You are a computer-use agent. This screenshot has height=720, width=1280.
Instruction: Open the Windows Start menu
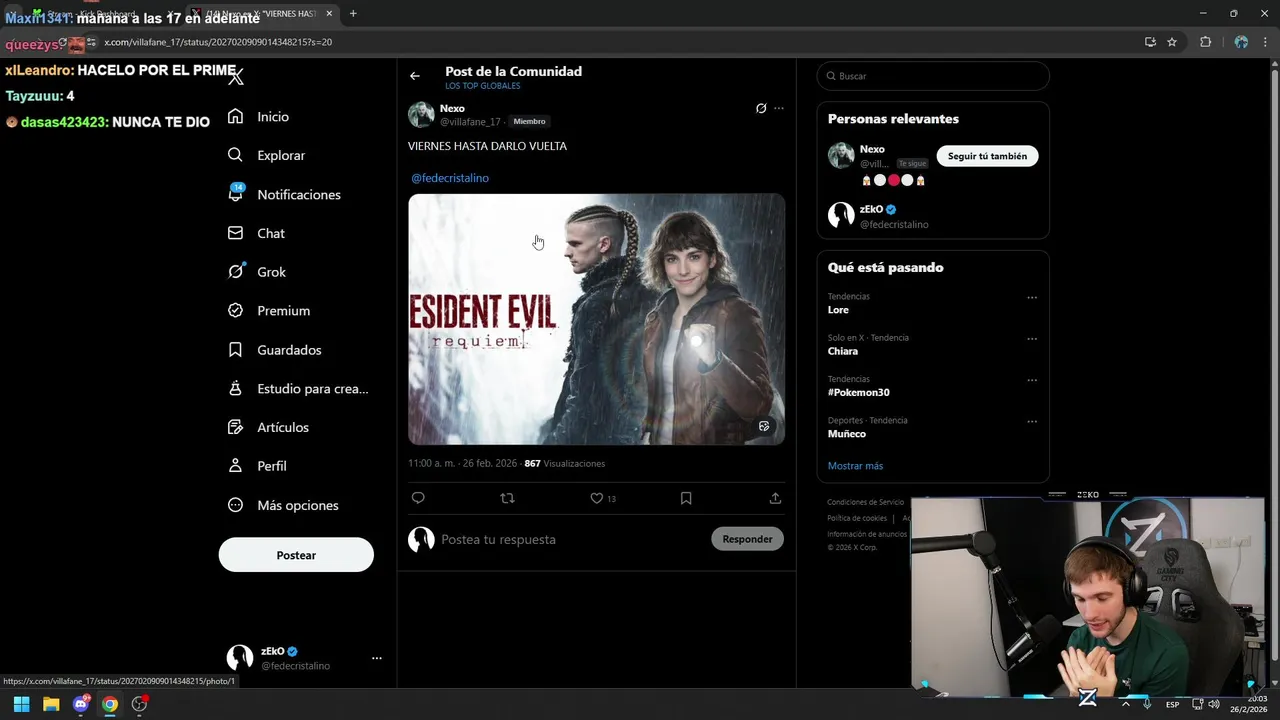(21, 704)
